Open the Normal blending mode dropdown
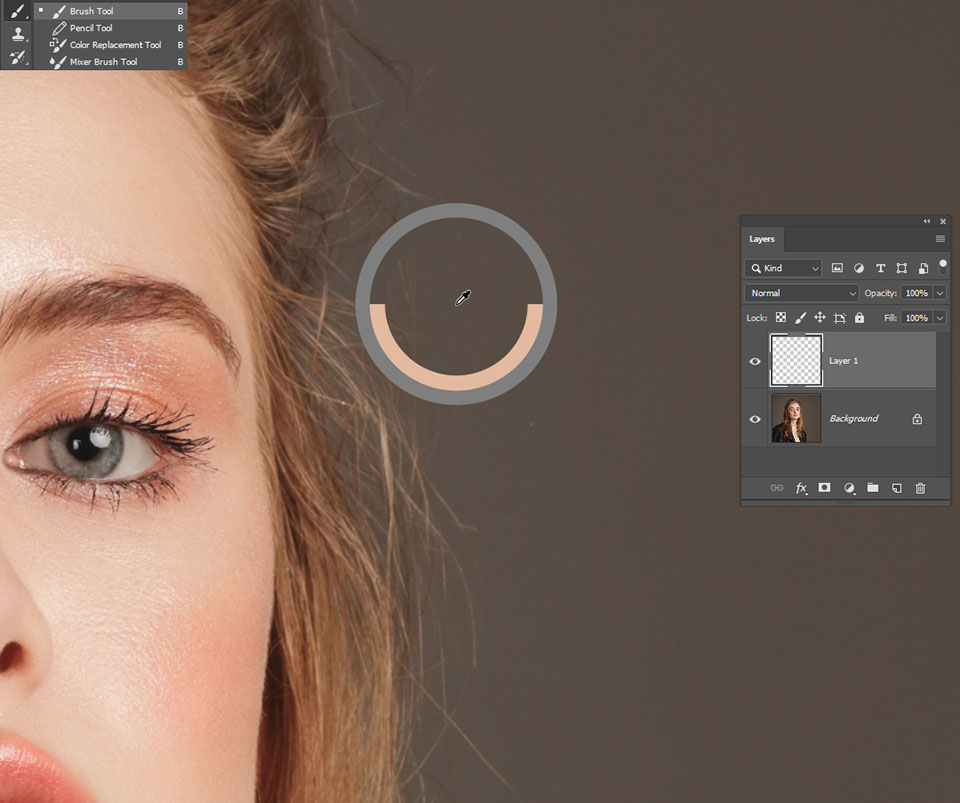This screenshot has height=803, width=960. point(799,292)
